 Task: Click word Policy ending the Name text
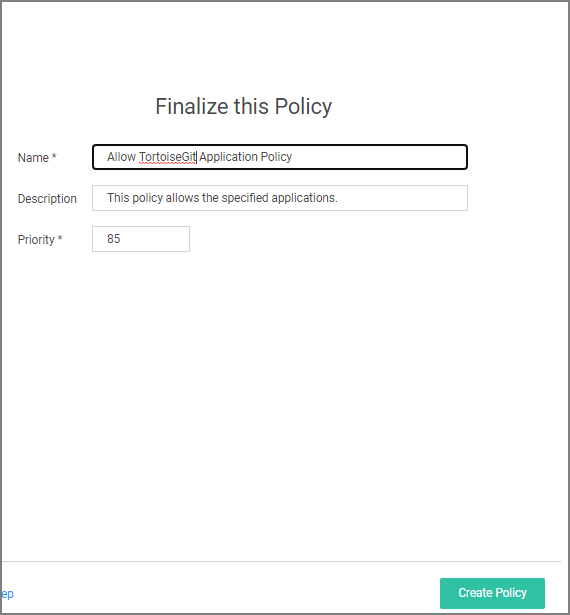(276, 157)
